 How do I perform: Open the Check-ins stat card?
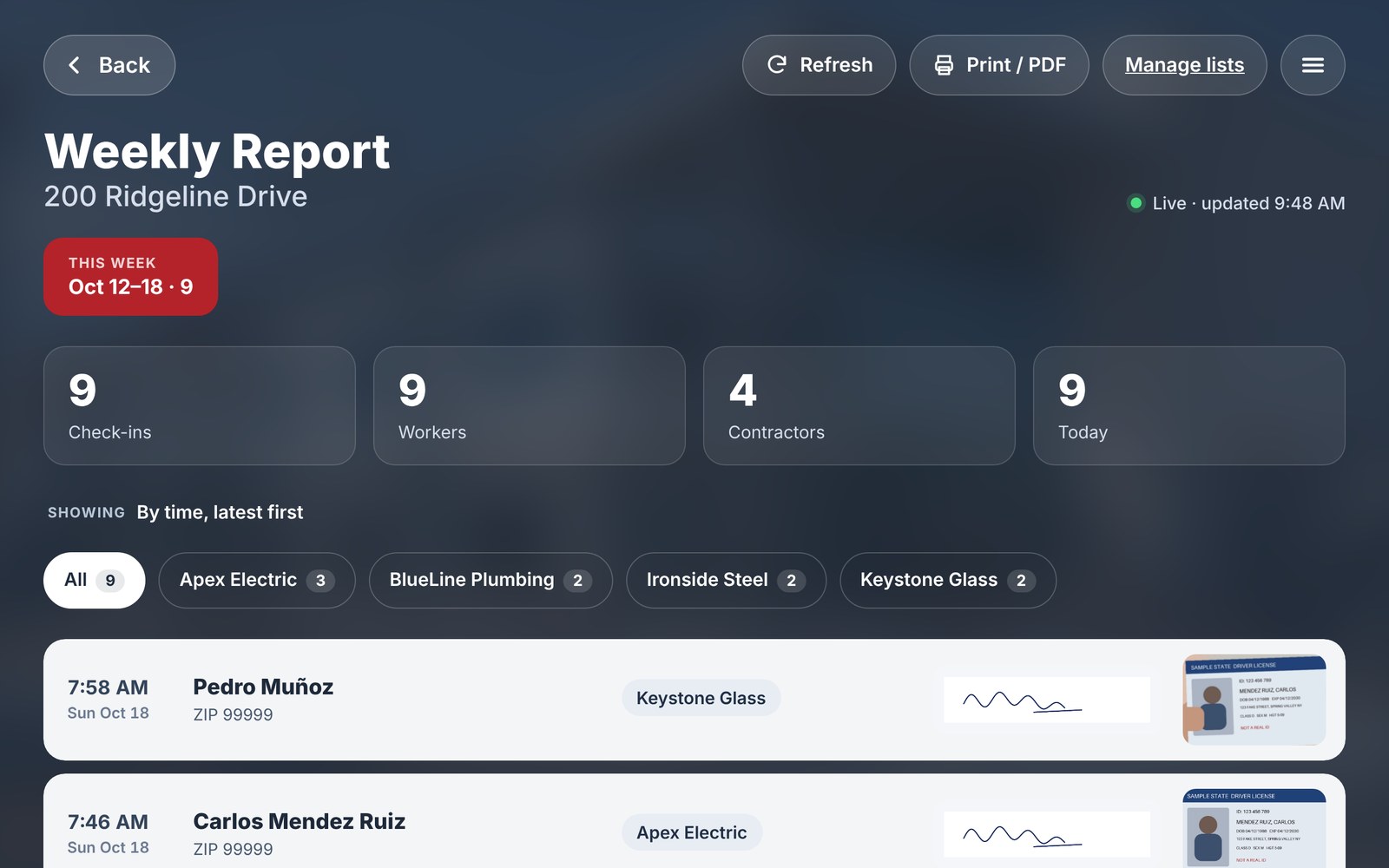(x=200, y=405)
